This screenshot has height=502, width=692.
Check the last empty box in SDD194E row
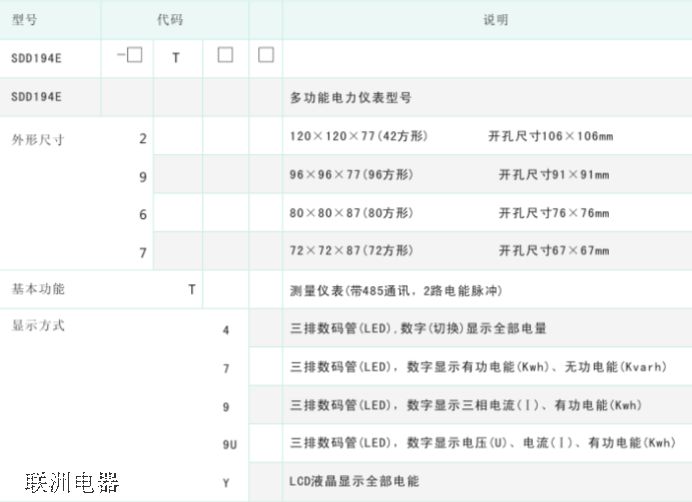265,56
